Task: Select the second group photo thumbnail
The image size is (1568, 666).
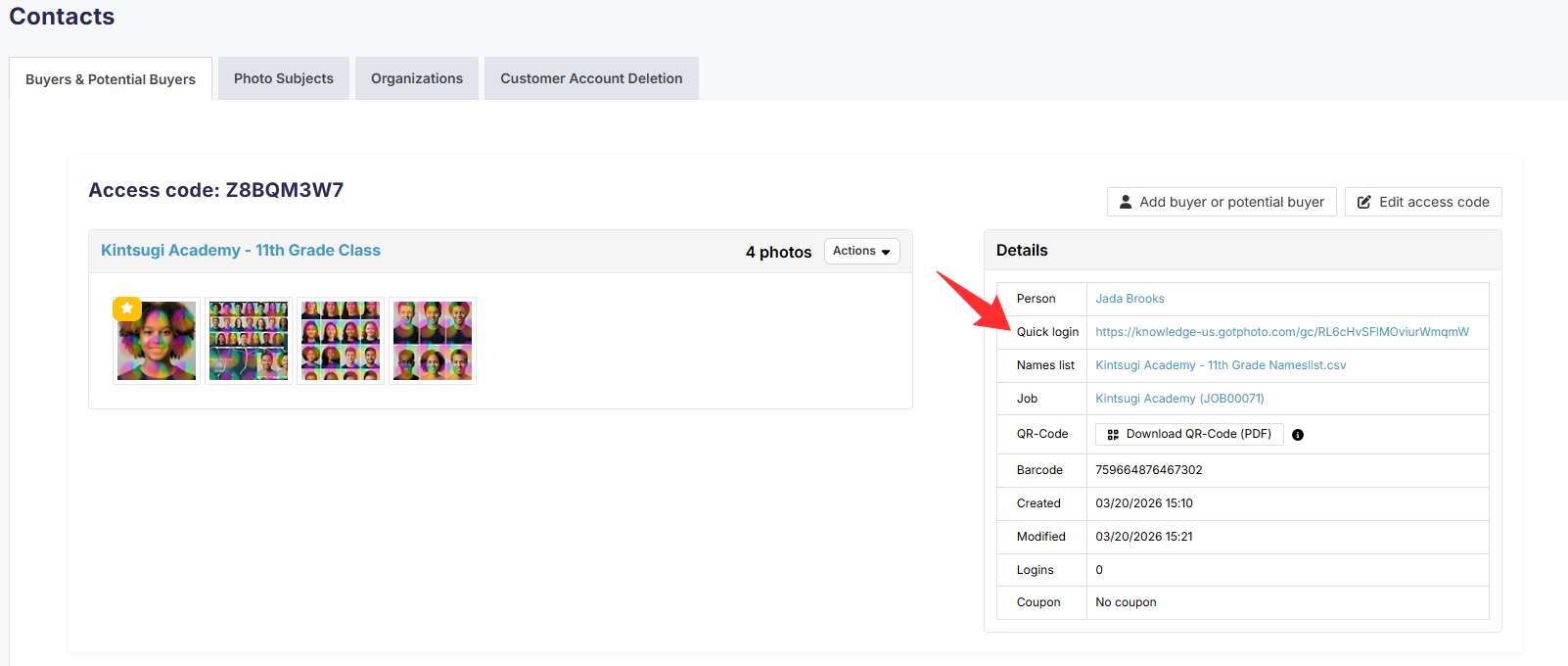Action: click(249, 341)
